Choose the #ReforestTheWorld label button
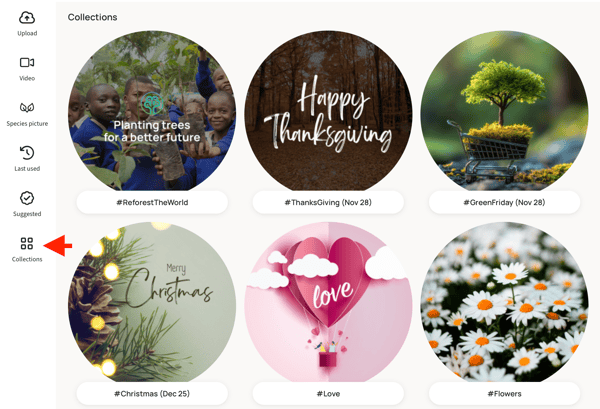Screen dimensions: 600x409 (152, 202)
